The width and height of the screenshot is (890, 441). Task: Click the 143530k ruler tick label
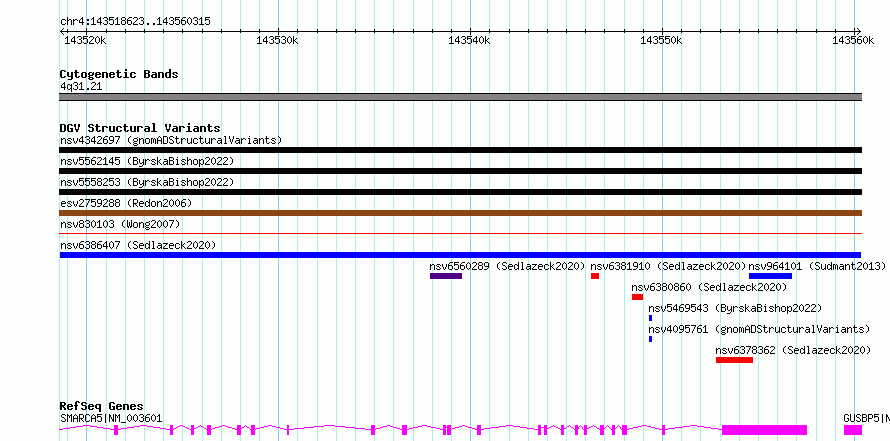278,41
